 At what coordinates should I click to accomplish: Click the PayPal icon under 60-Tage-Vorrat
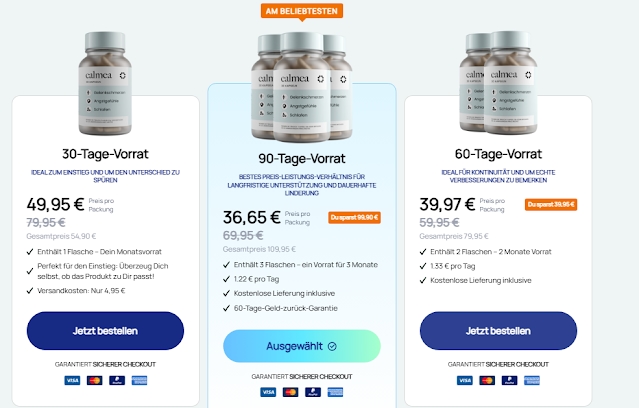coord(509,380)
